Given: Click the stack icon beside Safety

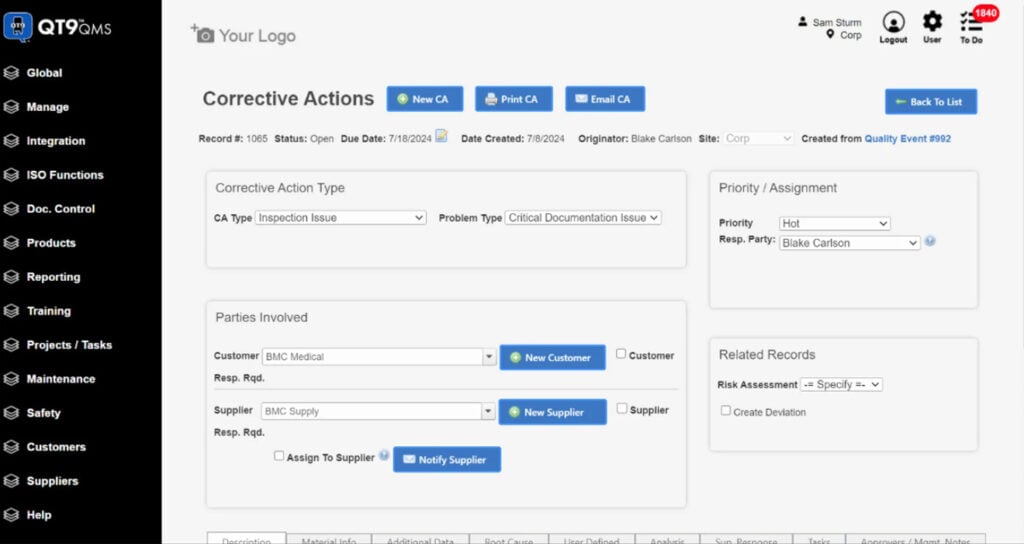Looking at the screenshot, I should click(11, 412).
